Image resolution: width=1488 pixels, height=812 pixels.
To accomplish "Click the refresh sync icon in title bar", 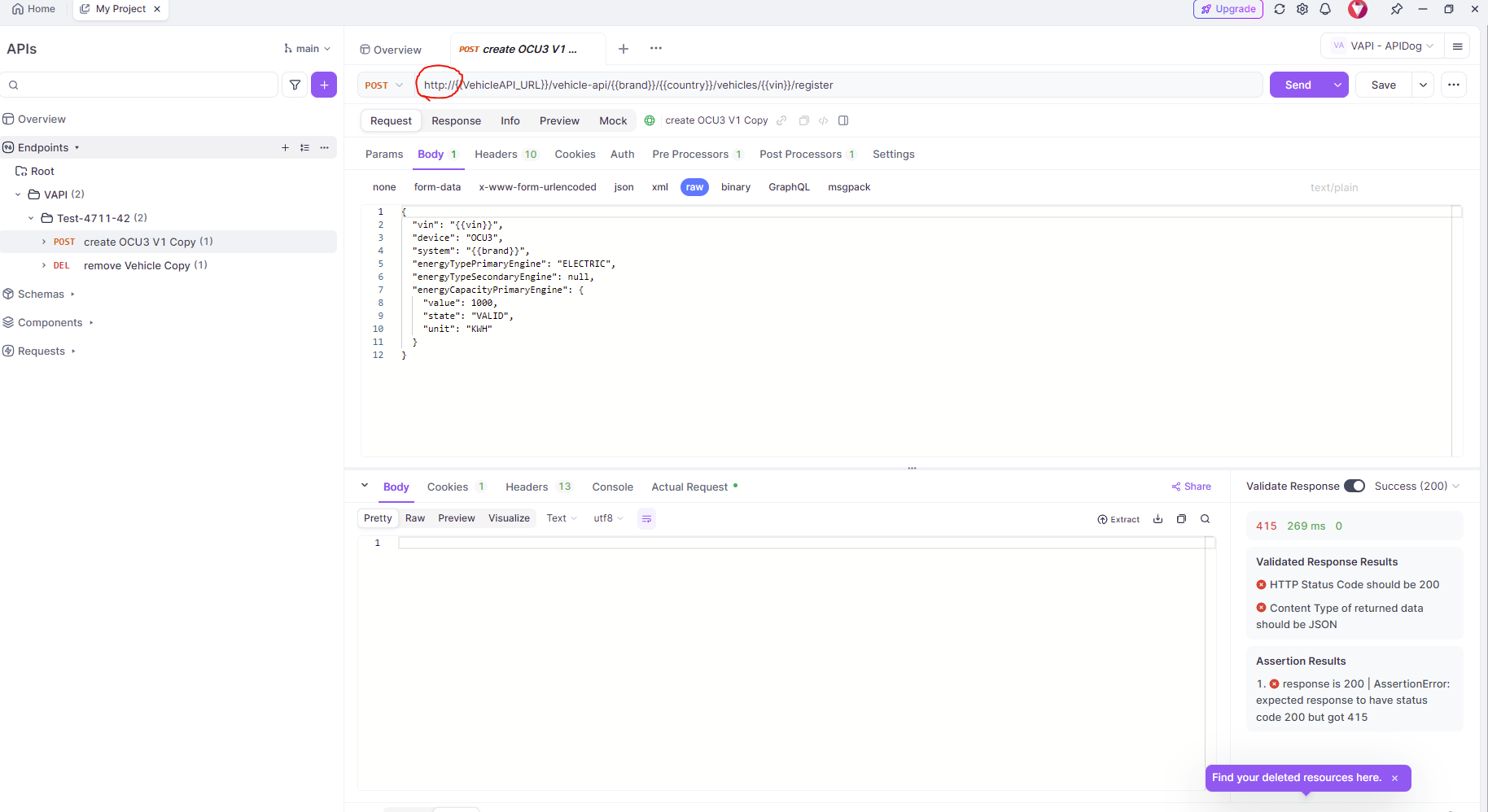I will click(1280, 9).
